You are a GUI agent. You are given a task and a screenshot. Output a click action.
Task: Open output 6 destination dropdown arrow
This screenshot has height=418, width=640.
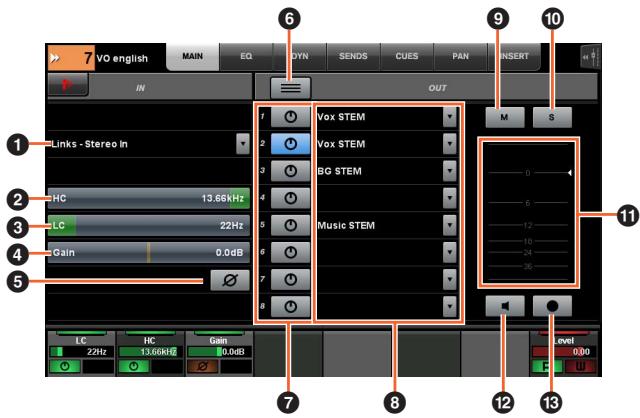pyautogui.click(x=449, y=253)
